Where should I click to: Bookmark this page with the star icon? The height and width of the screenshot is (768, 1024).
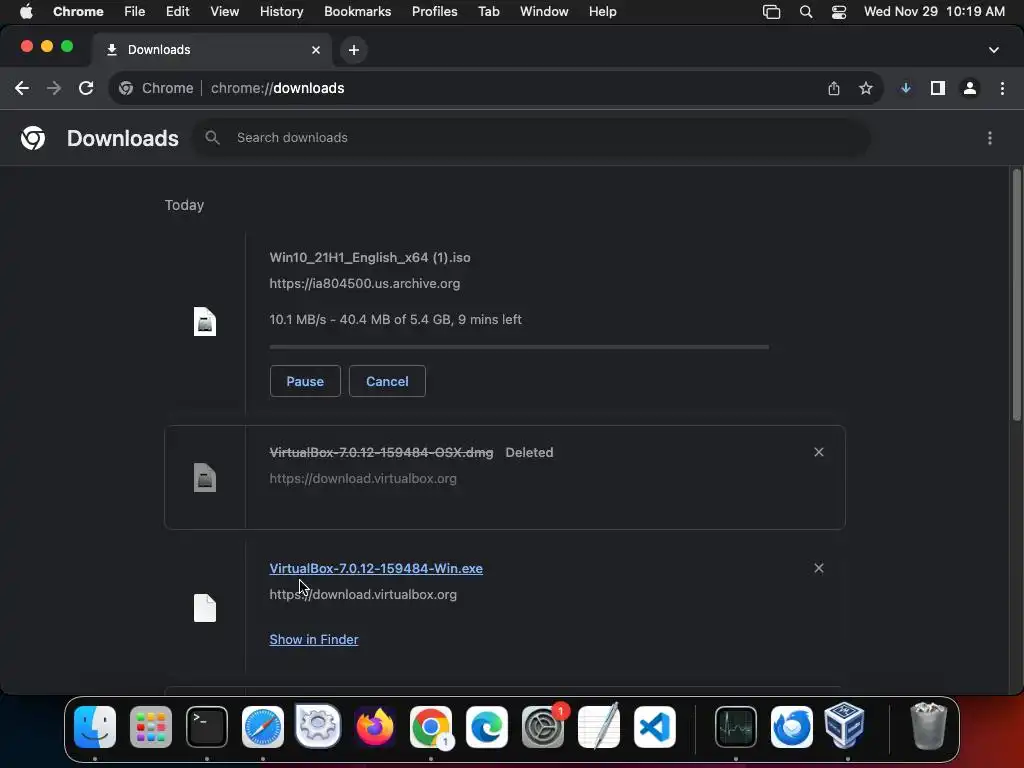click(x=866, y=88)
